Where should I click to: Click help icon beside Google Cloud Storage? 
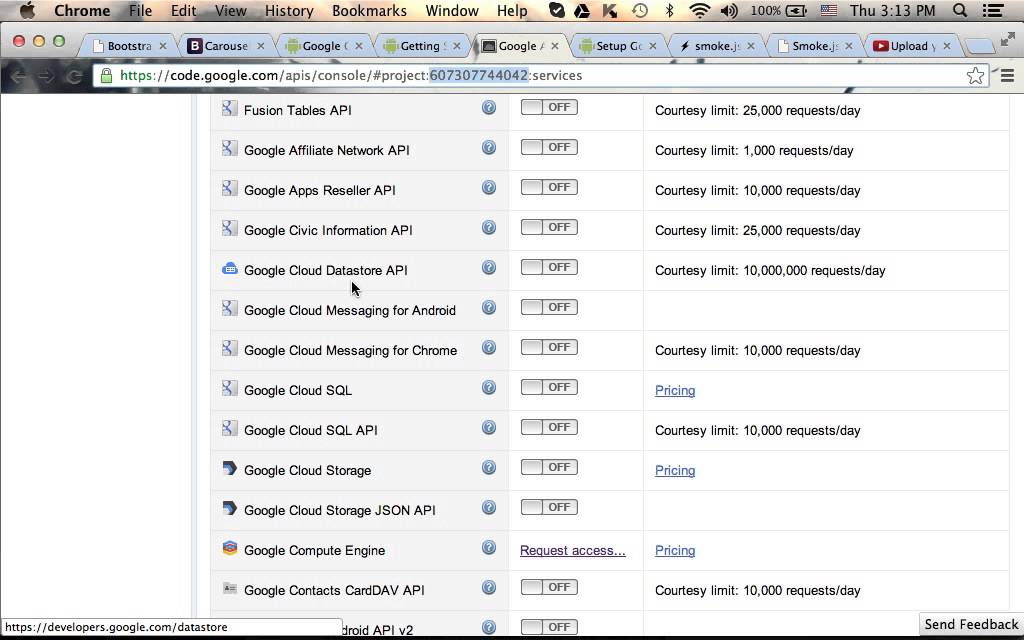tap(488, 468)
